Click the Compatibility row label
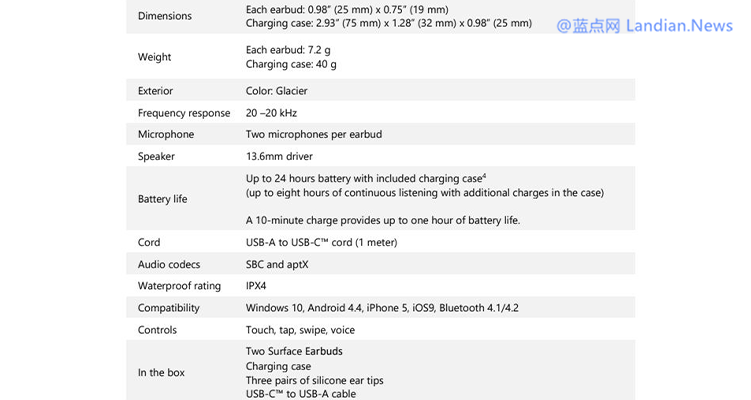The width and height of the screenshot is (751, 400). [x=169, y=308]
